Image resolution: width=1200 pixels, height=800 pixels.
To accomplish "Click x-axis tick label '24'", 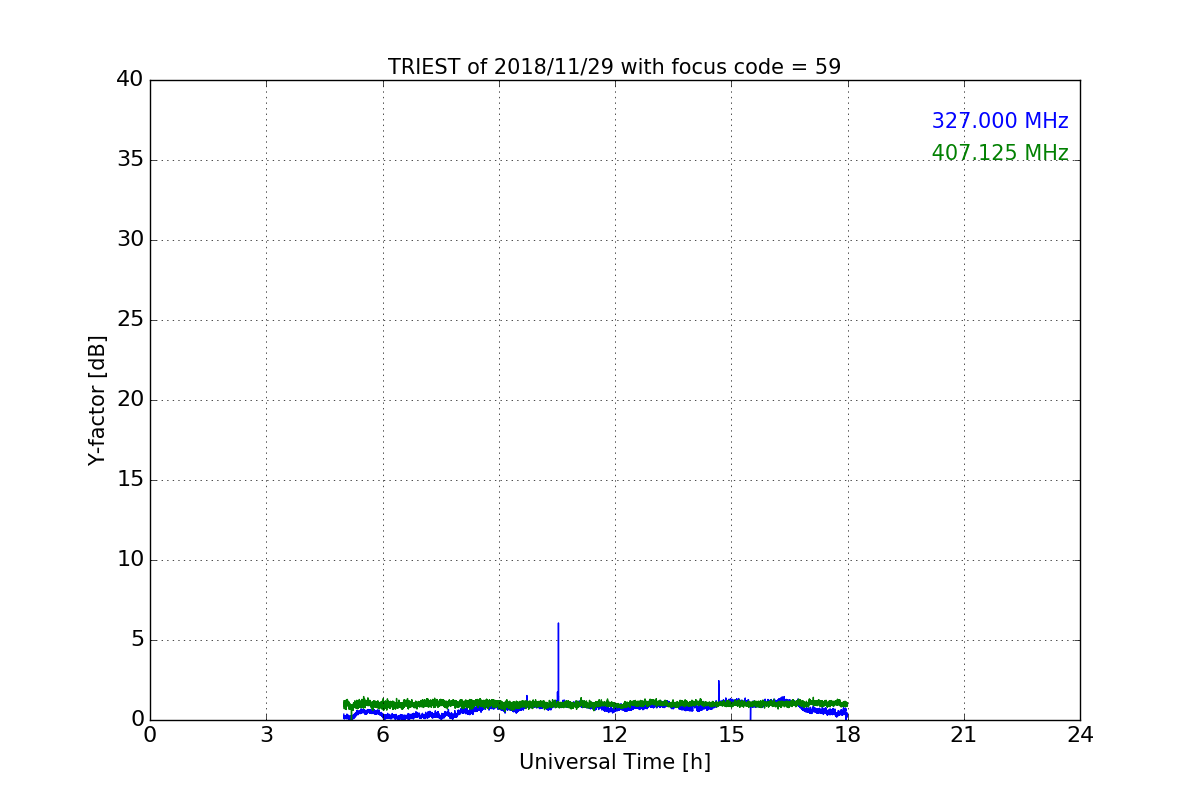I will click(1080, 735).
